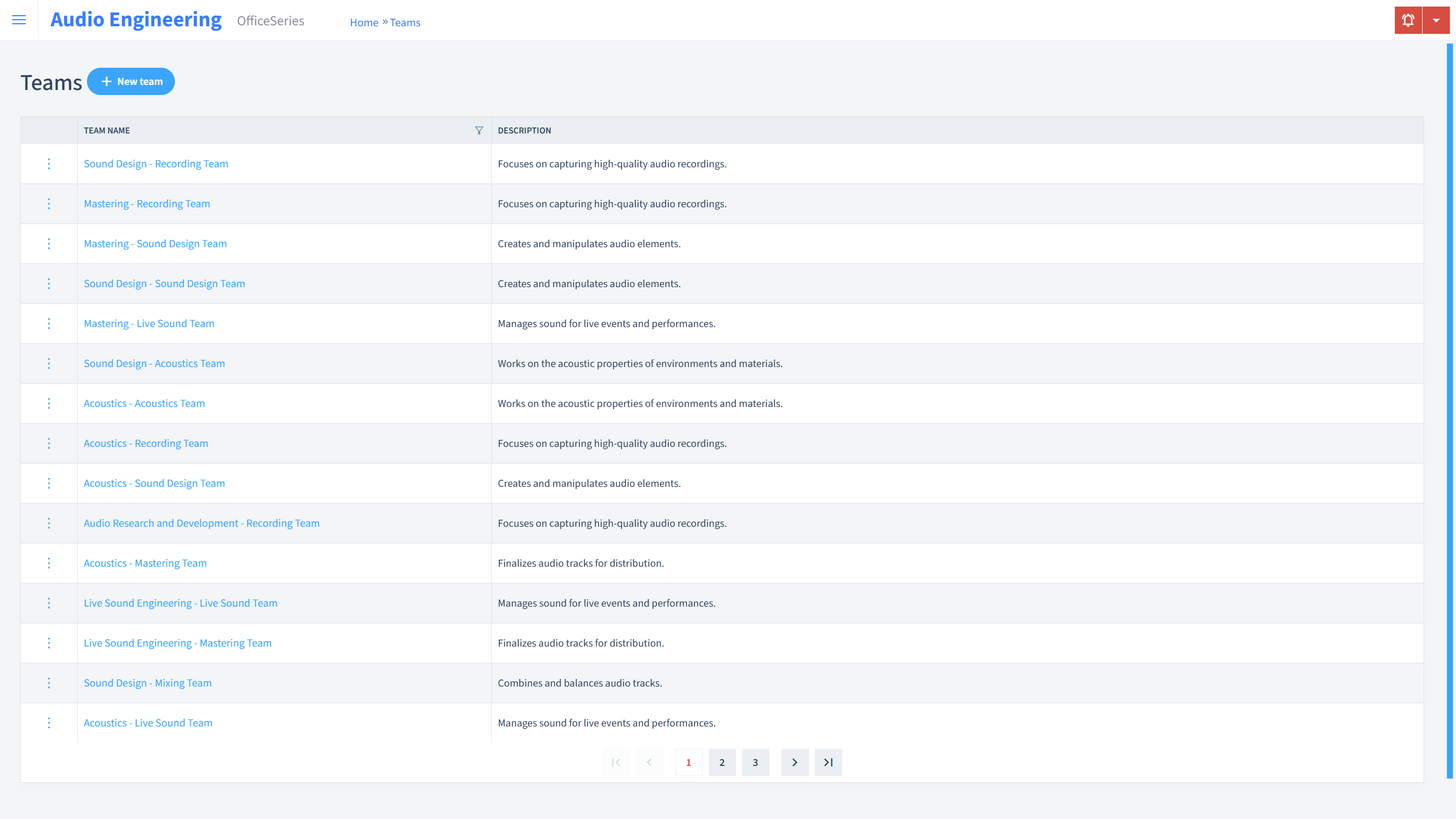The width and height of the screenshot is (1456, 819).
Task: Go to first page using start arrow button
Action: (616, 762)
